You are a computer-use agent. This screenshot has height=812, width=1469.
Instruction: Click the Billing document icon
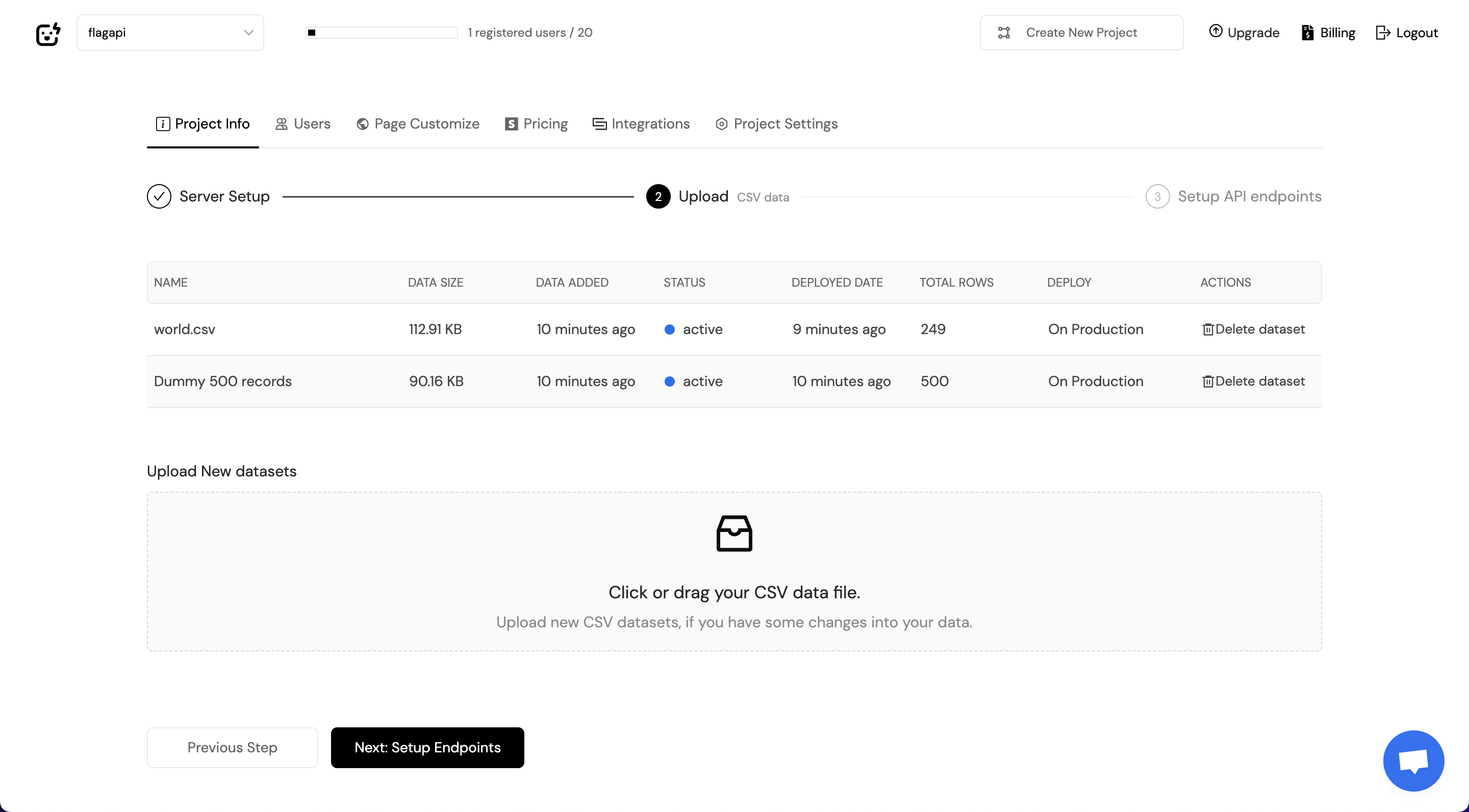coord(1308,33)
